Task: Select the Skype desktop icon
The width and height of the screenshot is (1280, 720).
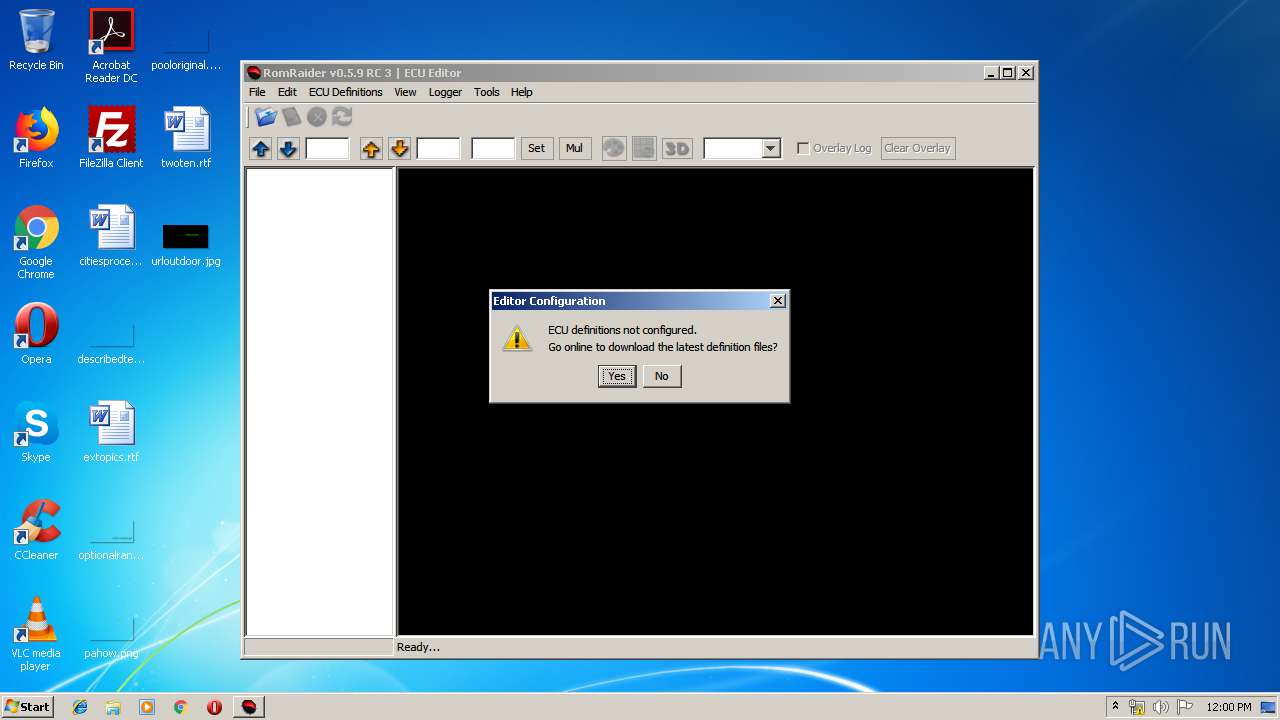Action: (x=36, y=432)
